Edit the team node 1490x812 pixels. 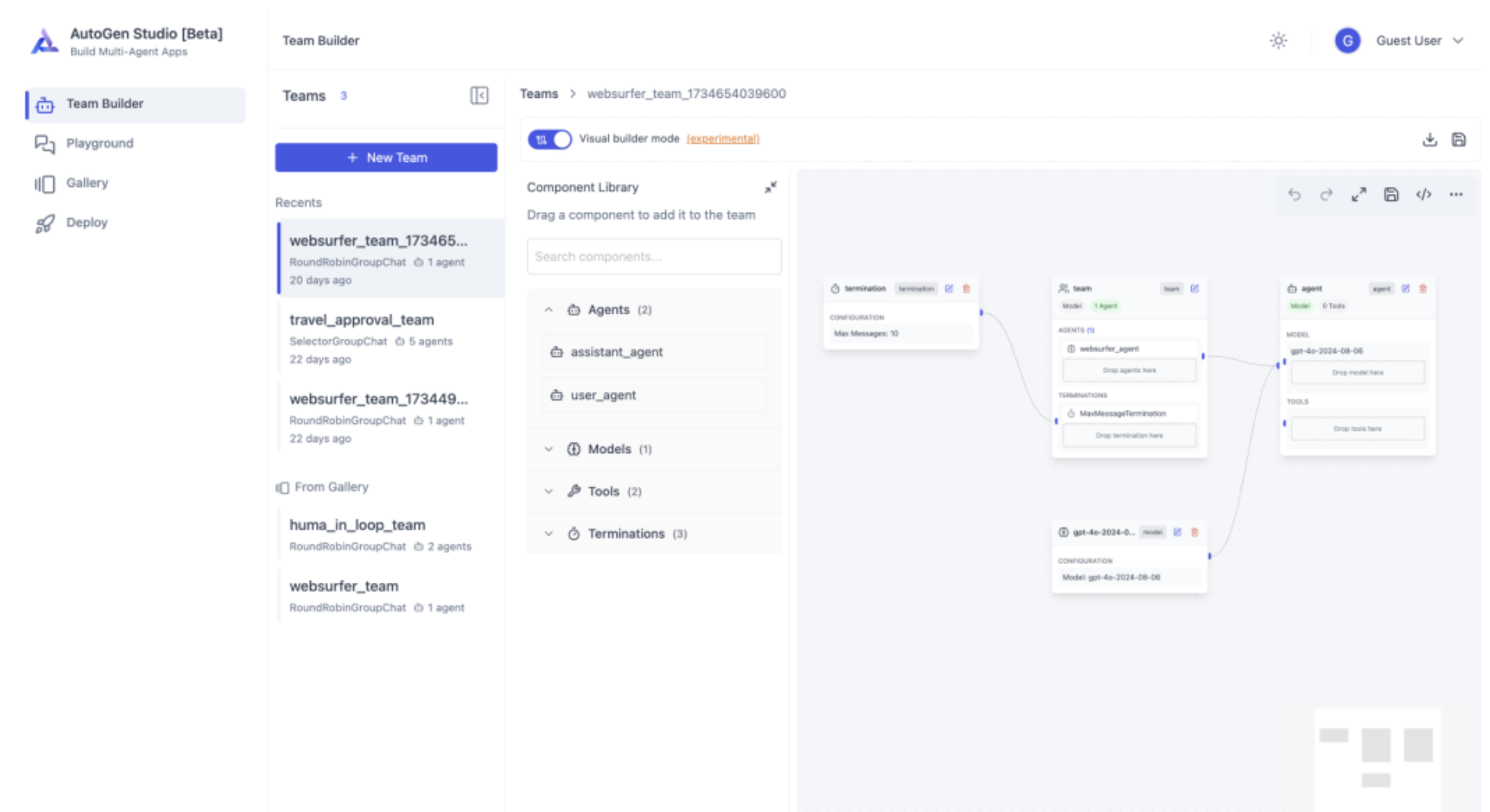click(x=1194, y=289)
